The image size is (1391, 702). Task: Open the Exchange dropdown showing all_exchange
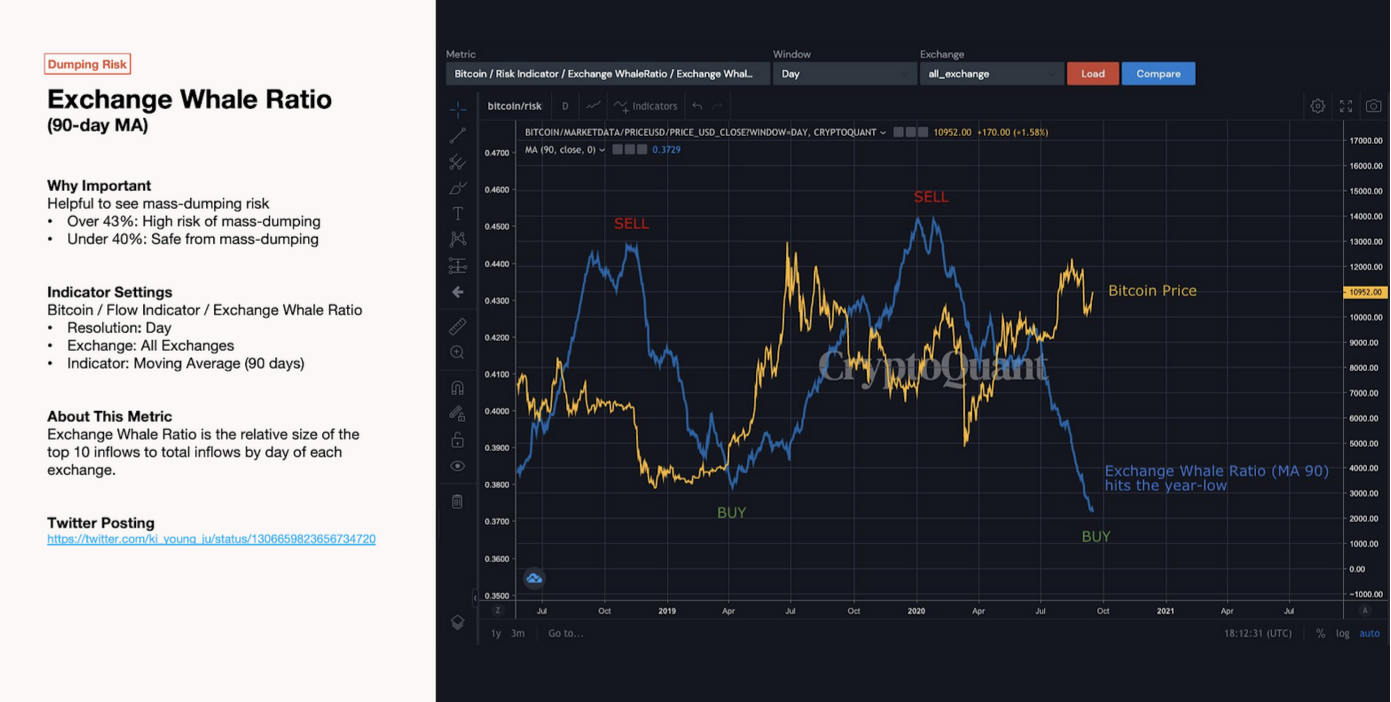click(x=991, y=74)
